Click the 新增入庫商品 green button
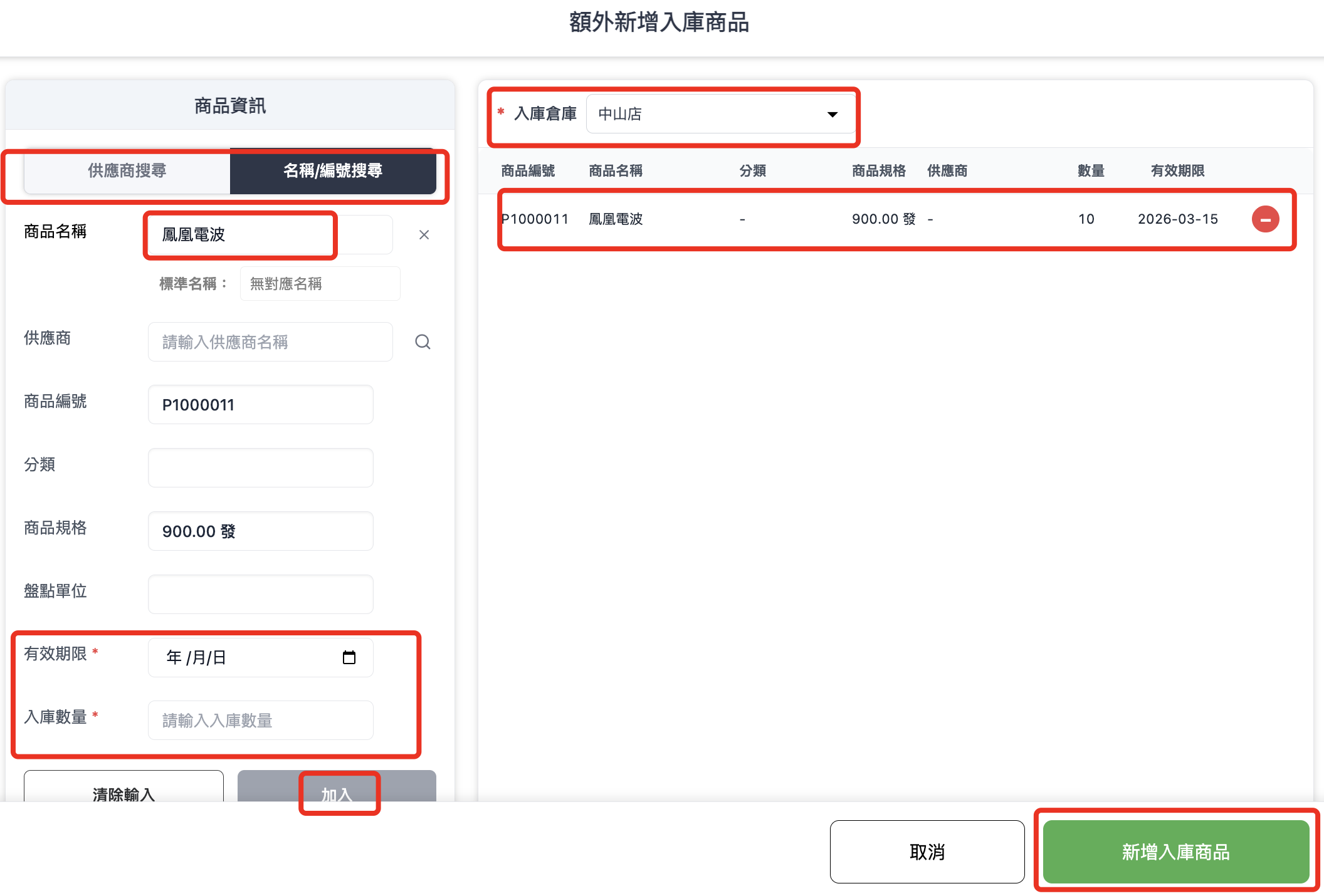This screenshot has height=896, width=1324. point(1175,852)
